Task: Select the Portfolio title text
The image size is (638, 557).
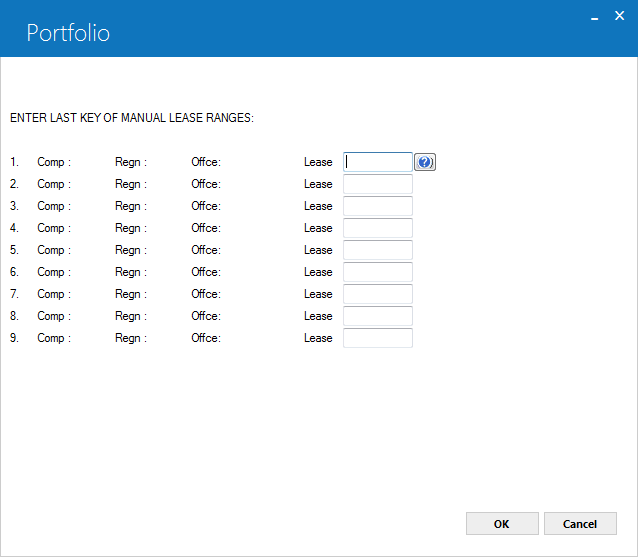Action: [x=68, y=33]
